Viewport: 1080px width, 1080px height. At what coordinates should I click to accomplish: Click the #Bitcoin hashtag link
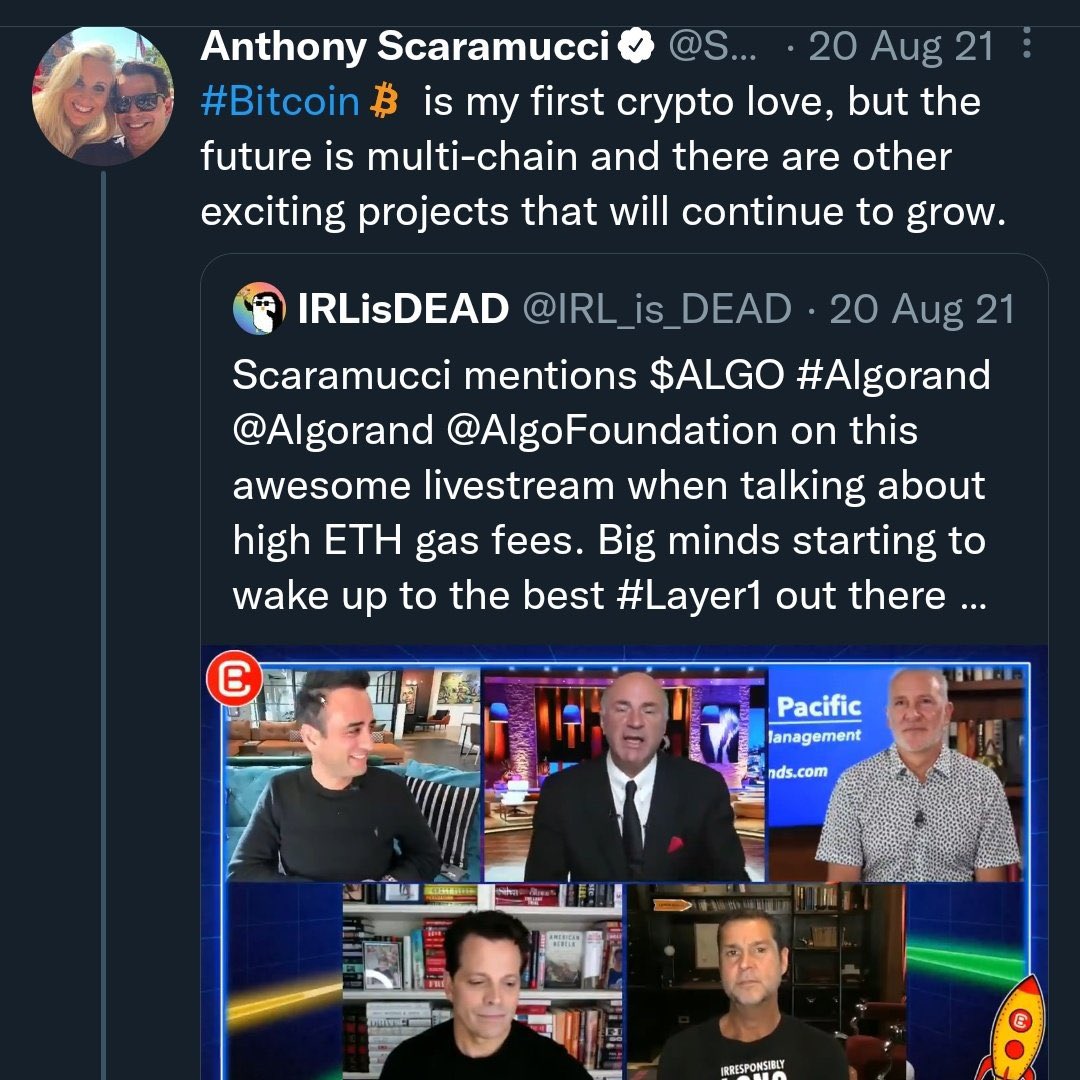point(280,102)
